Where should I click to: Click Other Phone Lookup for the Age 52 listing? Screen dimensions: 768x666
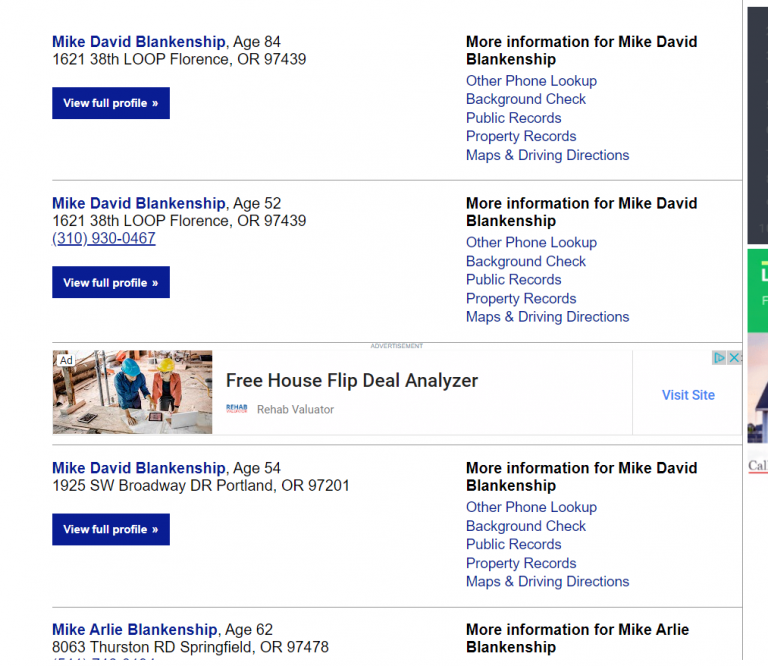531,242
